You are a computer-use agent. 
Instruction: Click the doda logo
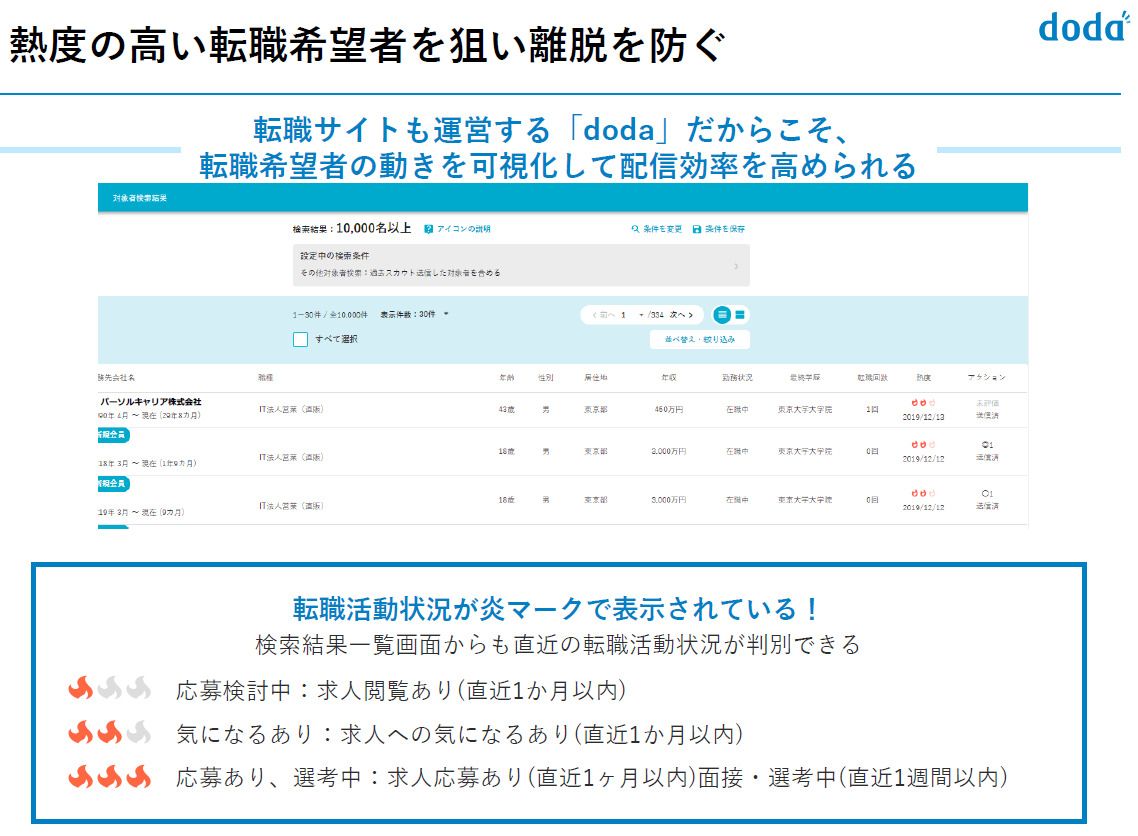[1084, 28]
